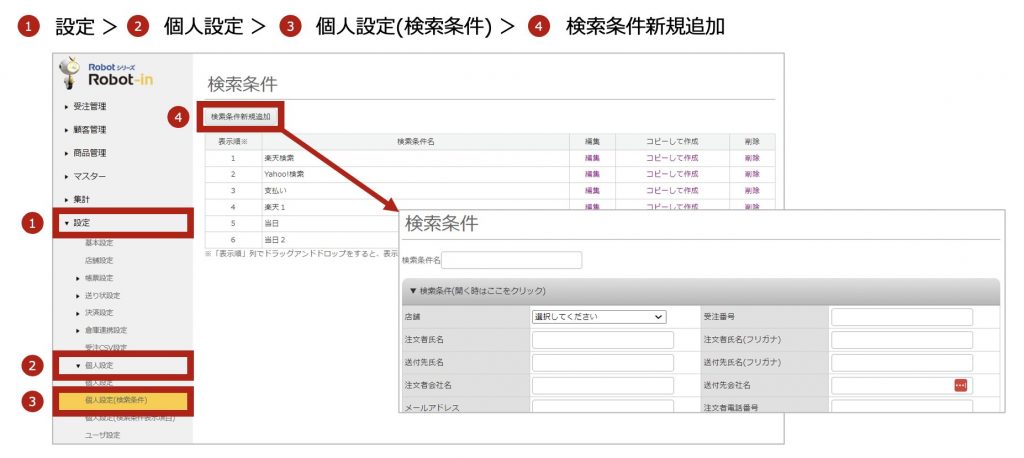Click 削除 for Yahoo!検索 row
Screen dimensions: 1024x458
pos(752,174)
